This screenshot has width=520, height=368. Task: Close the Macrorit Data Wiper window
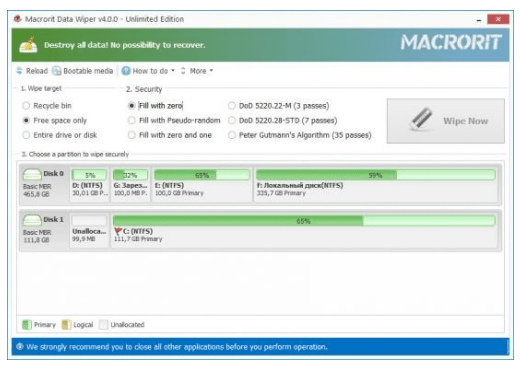[x=498, y=19]
